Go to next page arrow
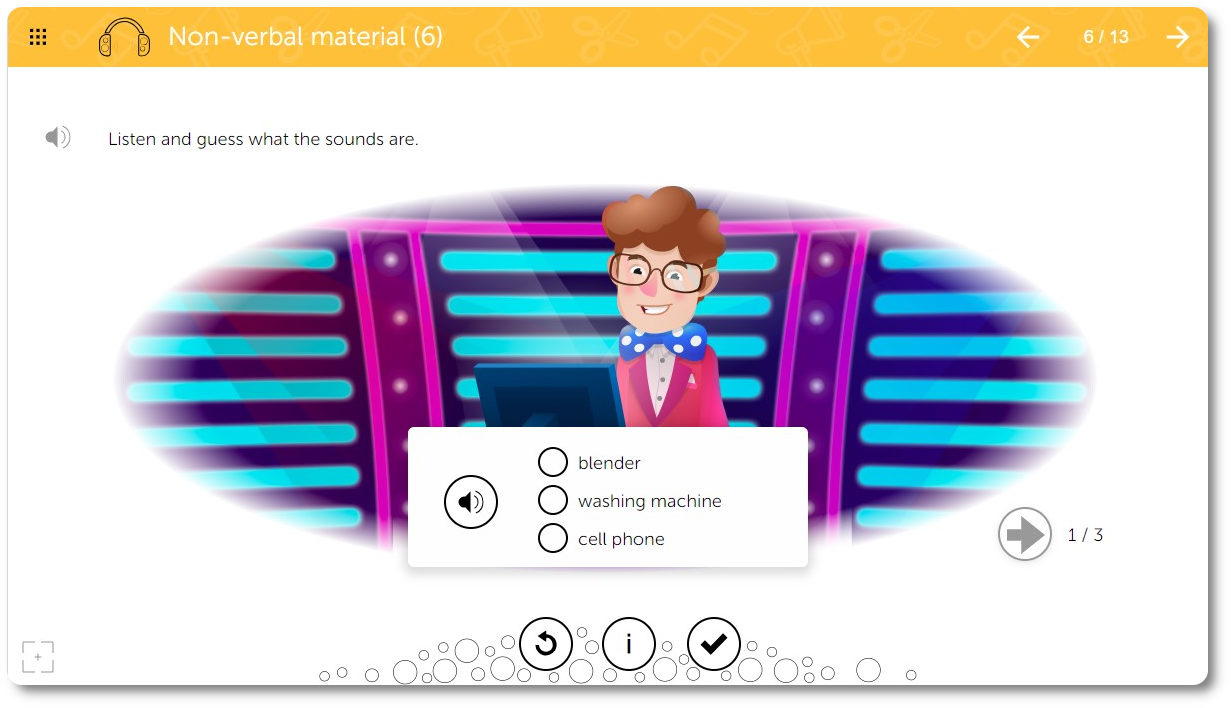The height and width of the screenshot is (708, 1231). (1178, 37)
